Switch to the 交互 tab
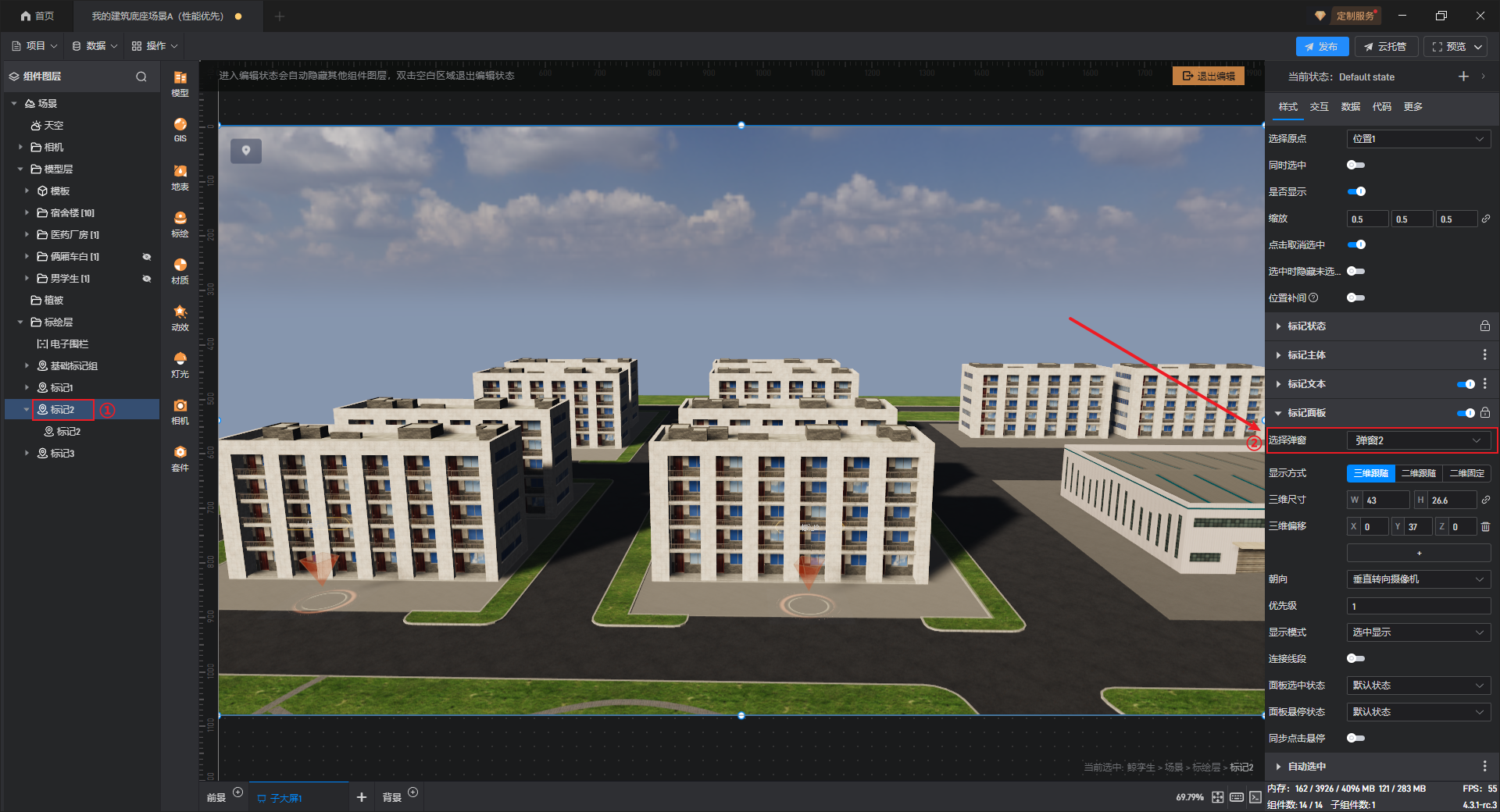 coord(1320,107)
